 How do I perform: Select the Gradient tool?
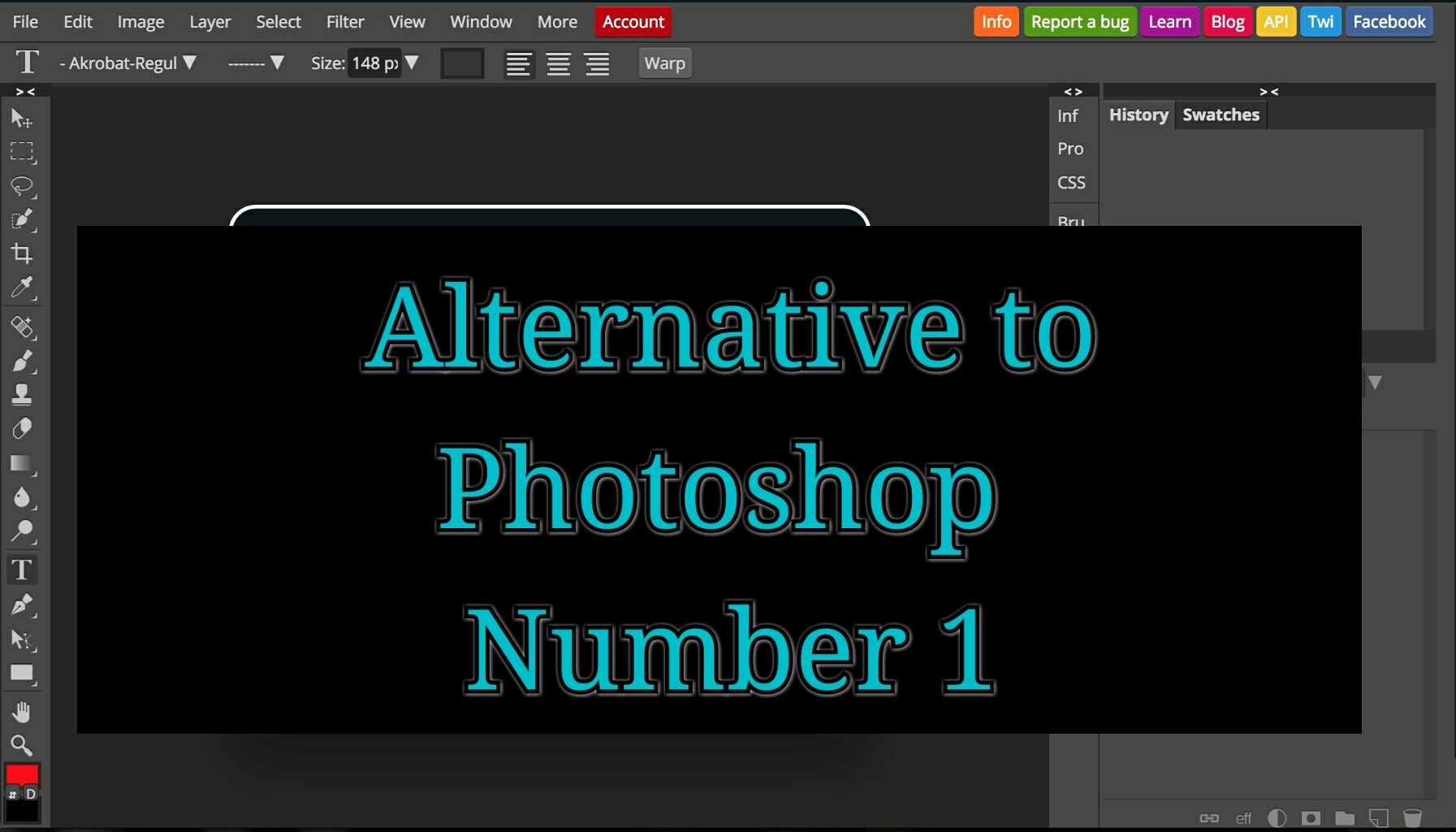[22, 463]
